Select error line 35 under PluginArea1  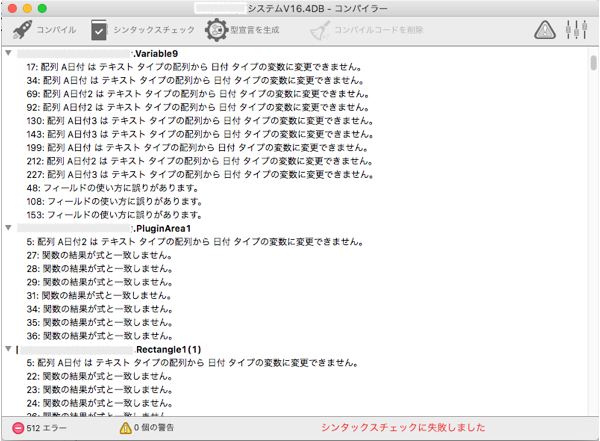99,322
